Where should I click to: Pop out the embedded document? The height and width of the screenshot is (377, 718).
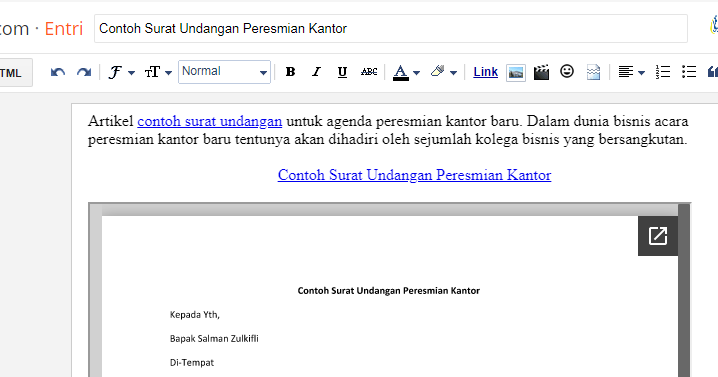(658, 236)
